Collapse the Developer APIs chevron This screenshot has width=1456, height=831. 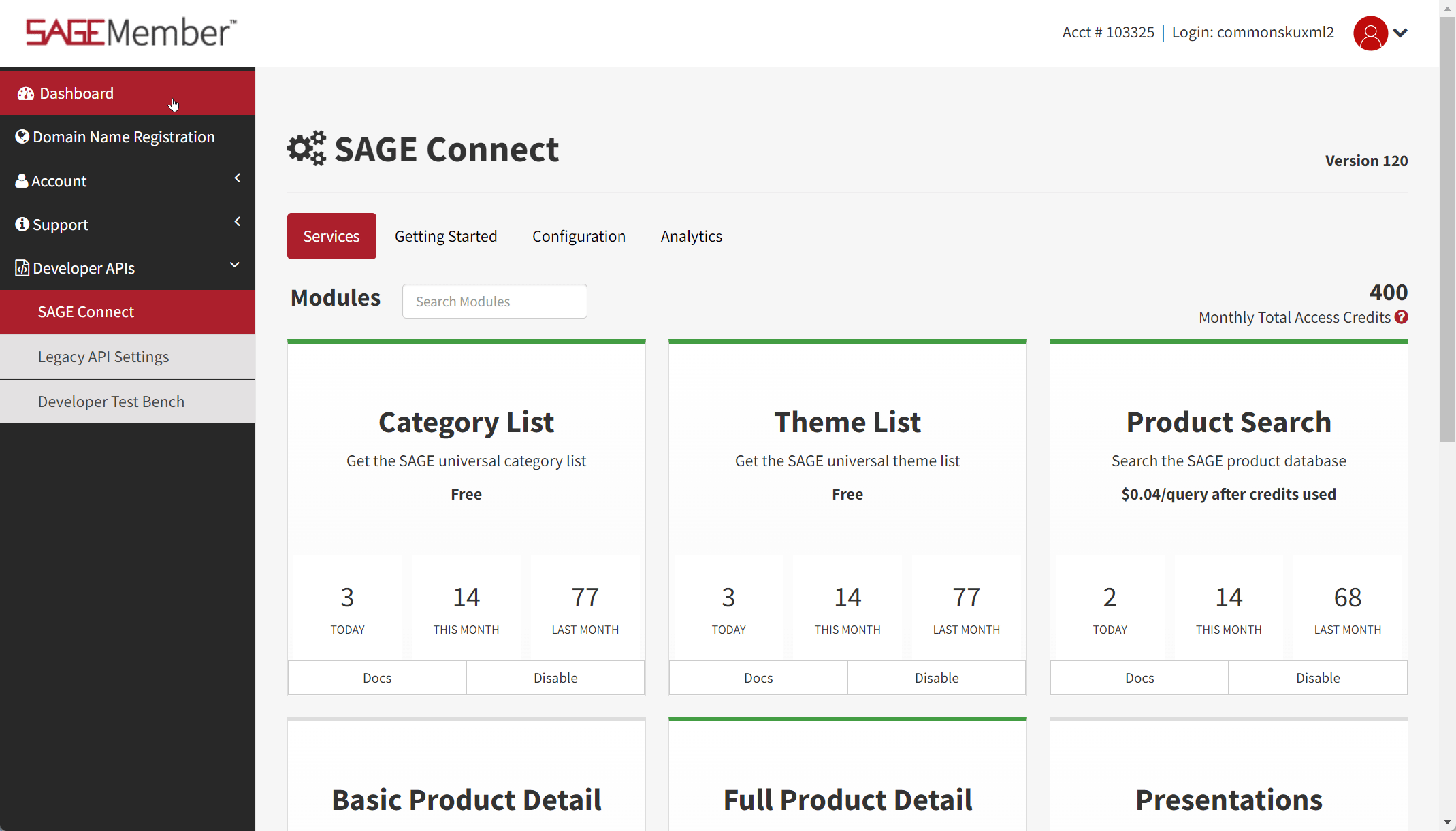[235, 265]
